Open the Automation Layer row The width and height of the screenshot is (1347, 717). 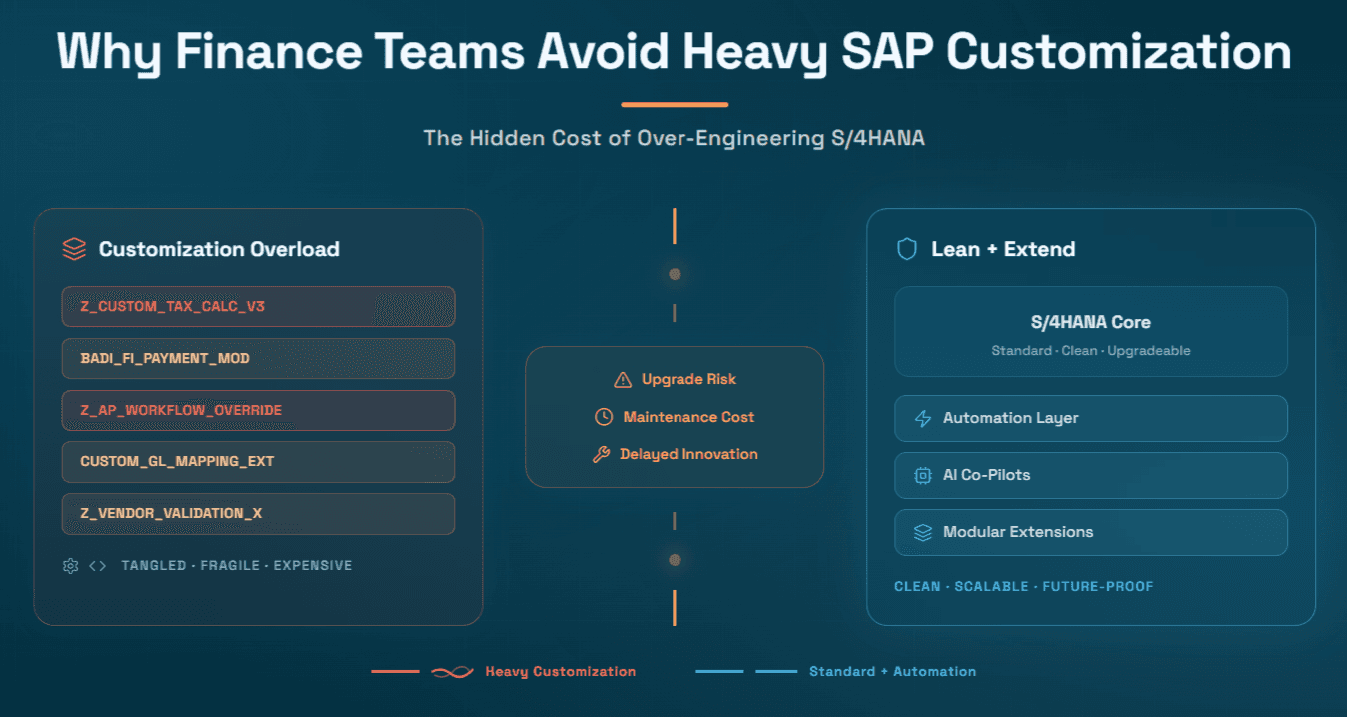[1091, 418]
